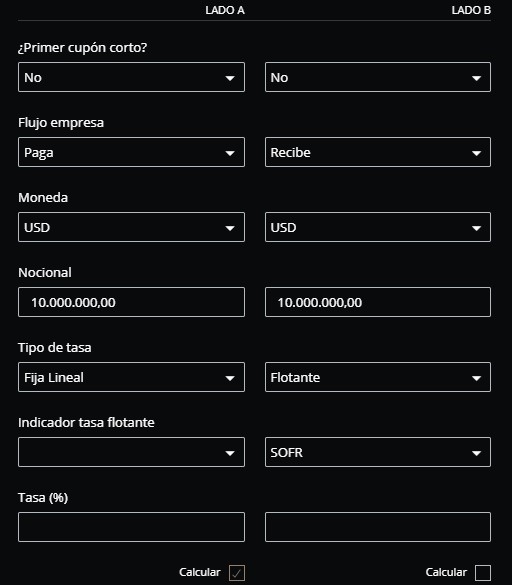Focus Lado B Tasa (%) input

[378, 527]
